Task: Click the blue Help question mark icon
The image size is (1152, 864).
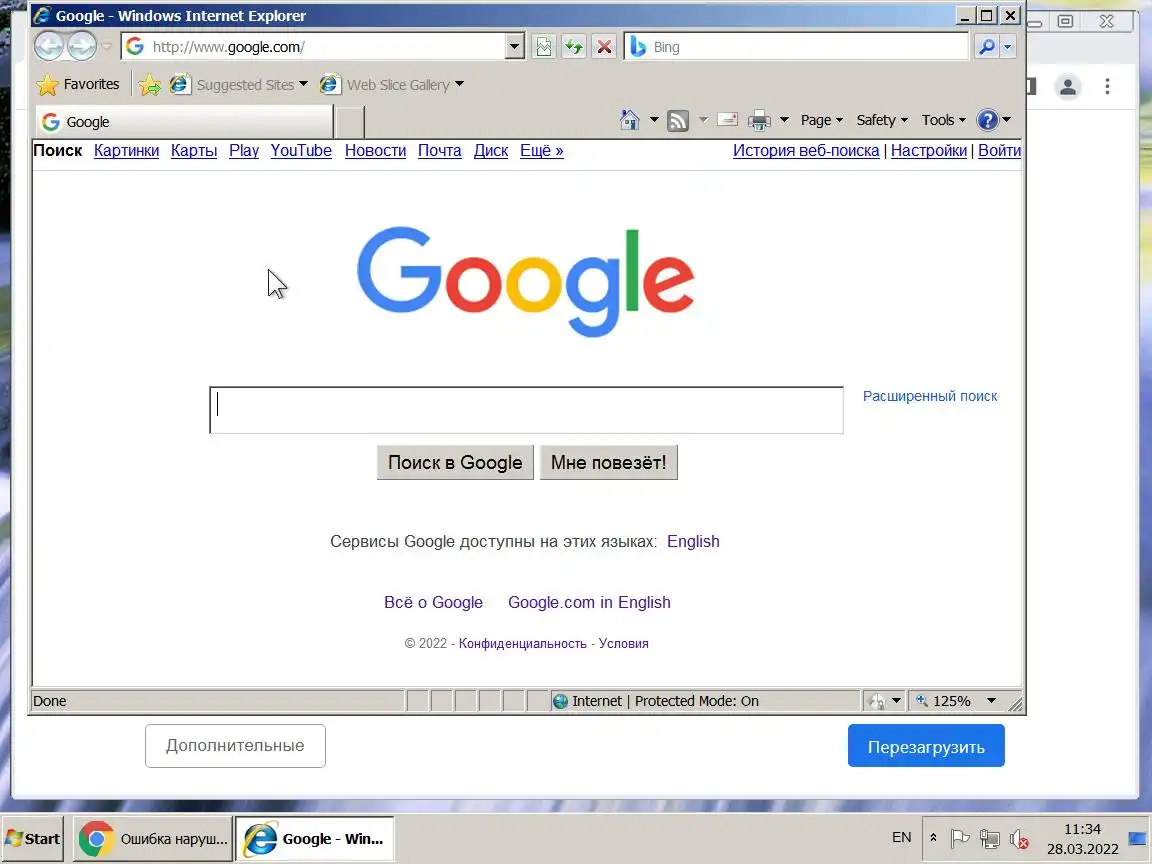Action: (x=987, y=120)
